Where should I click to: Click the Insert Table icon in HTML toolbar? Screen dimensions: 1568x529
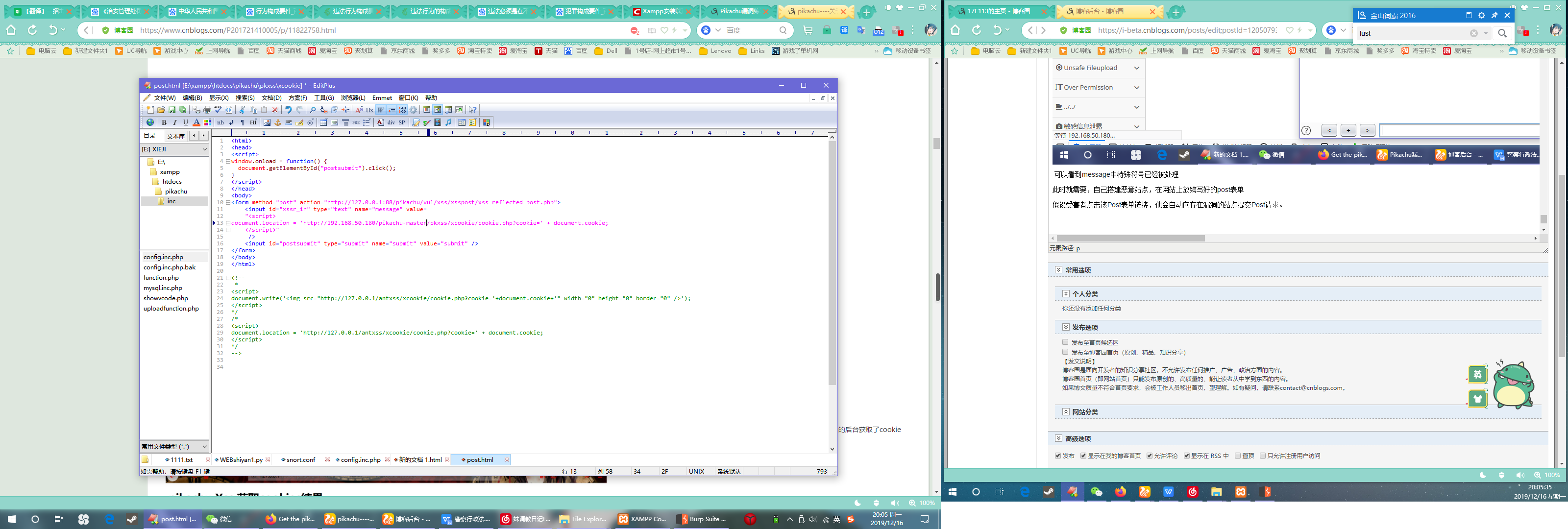323,122
